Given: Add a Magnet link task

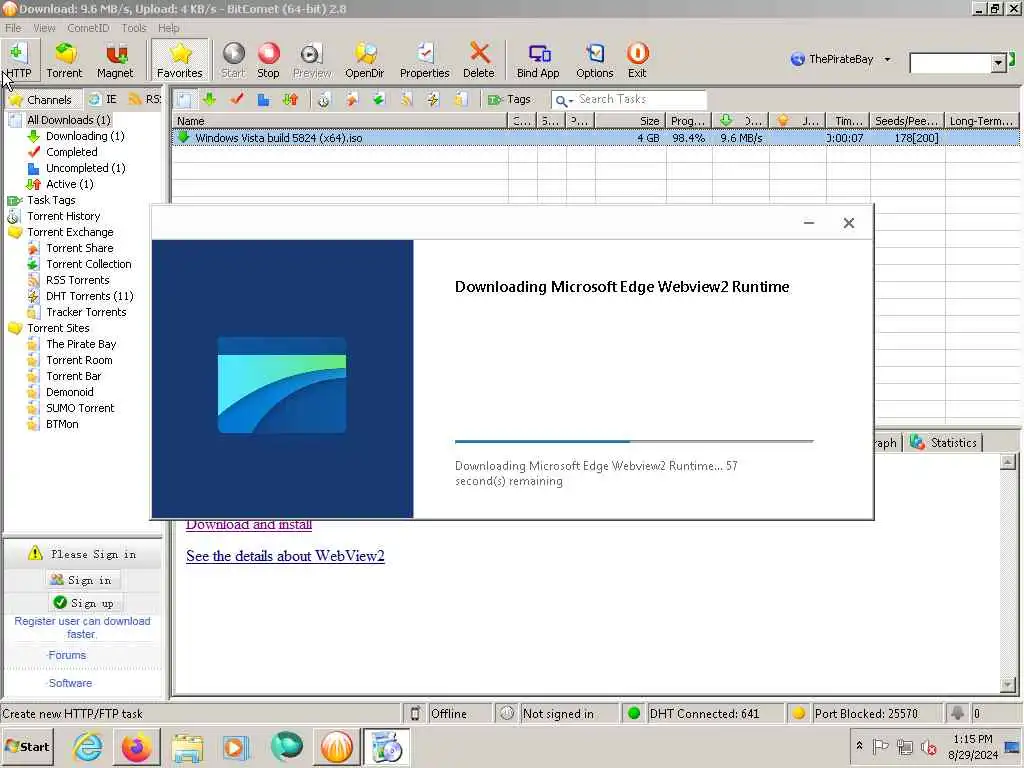Looking at the screenshot, I should tap(115, 60).
